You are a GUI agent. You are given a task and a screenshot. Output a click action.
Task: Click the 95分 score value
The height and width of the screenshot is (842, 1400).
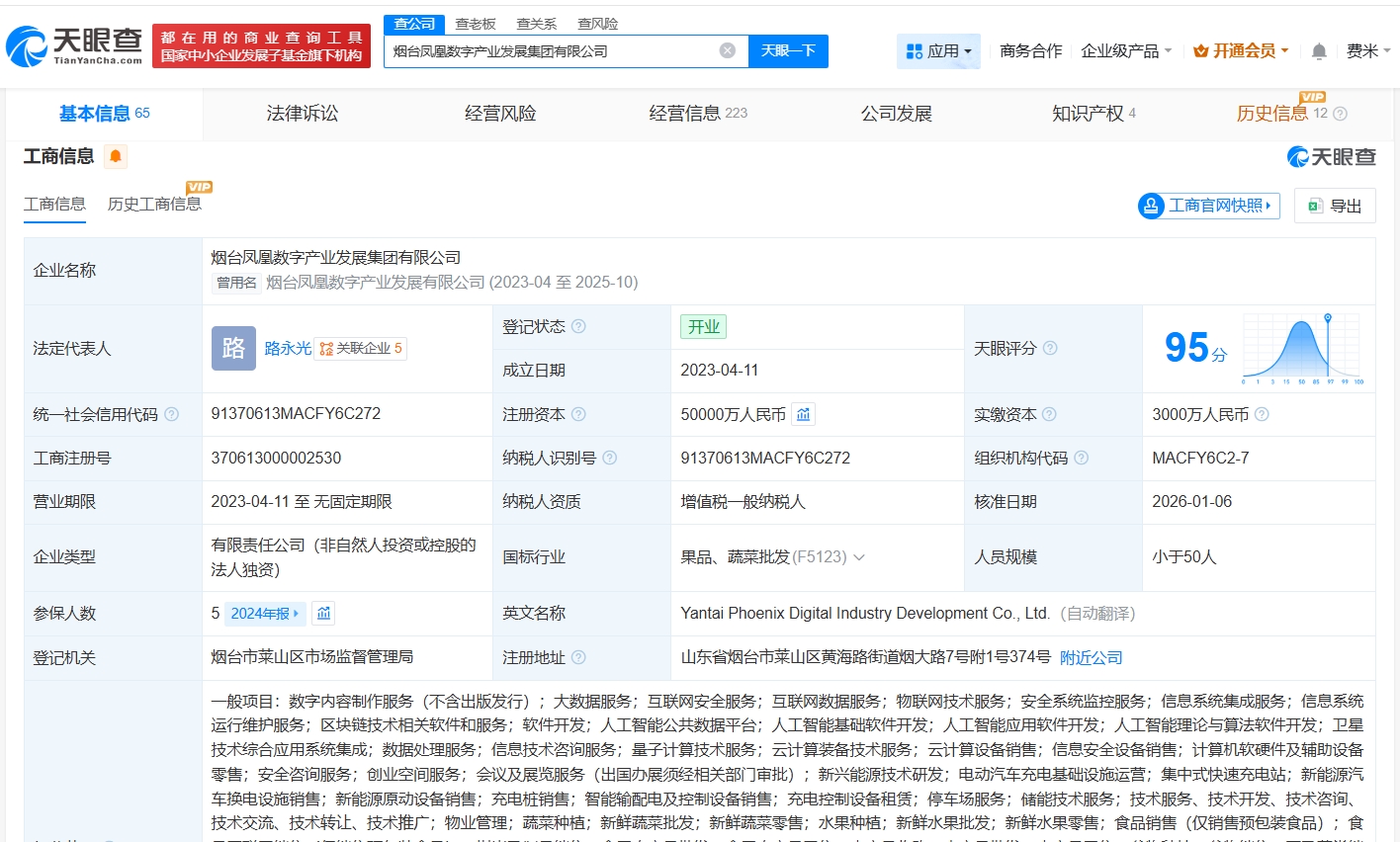[x=1195, y=348]
